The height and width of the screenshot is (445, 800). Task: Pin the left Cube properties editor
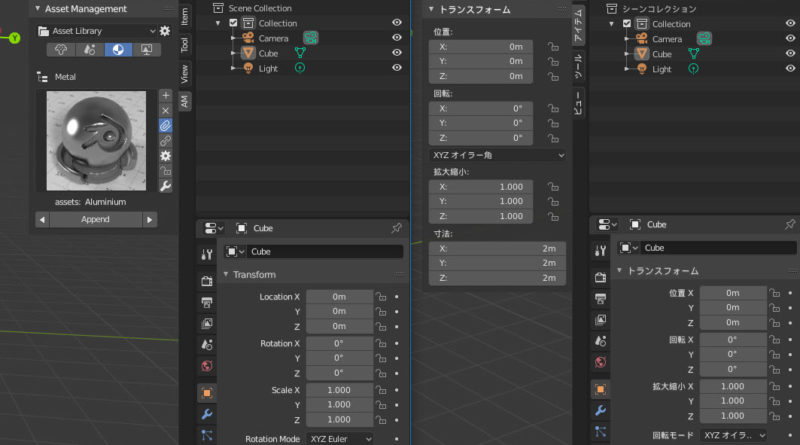click(x=396, y=228)
